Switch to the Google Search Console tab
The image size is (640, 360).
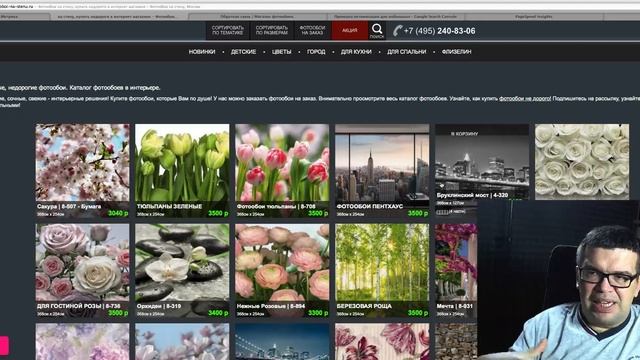tap(395, 17)
